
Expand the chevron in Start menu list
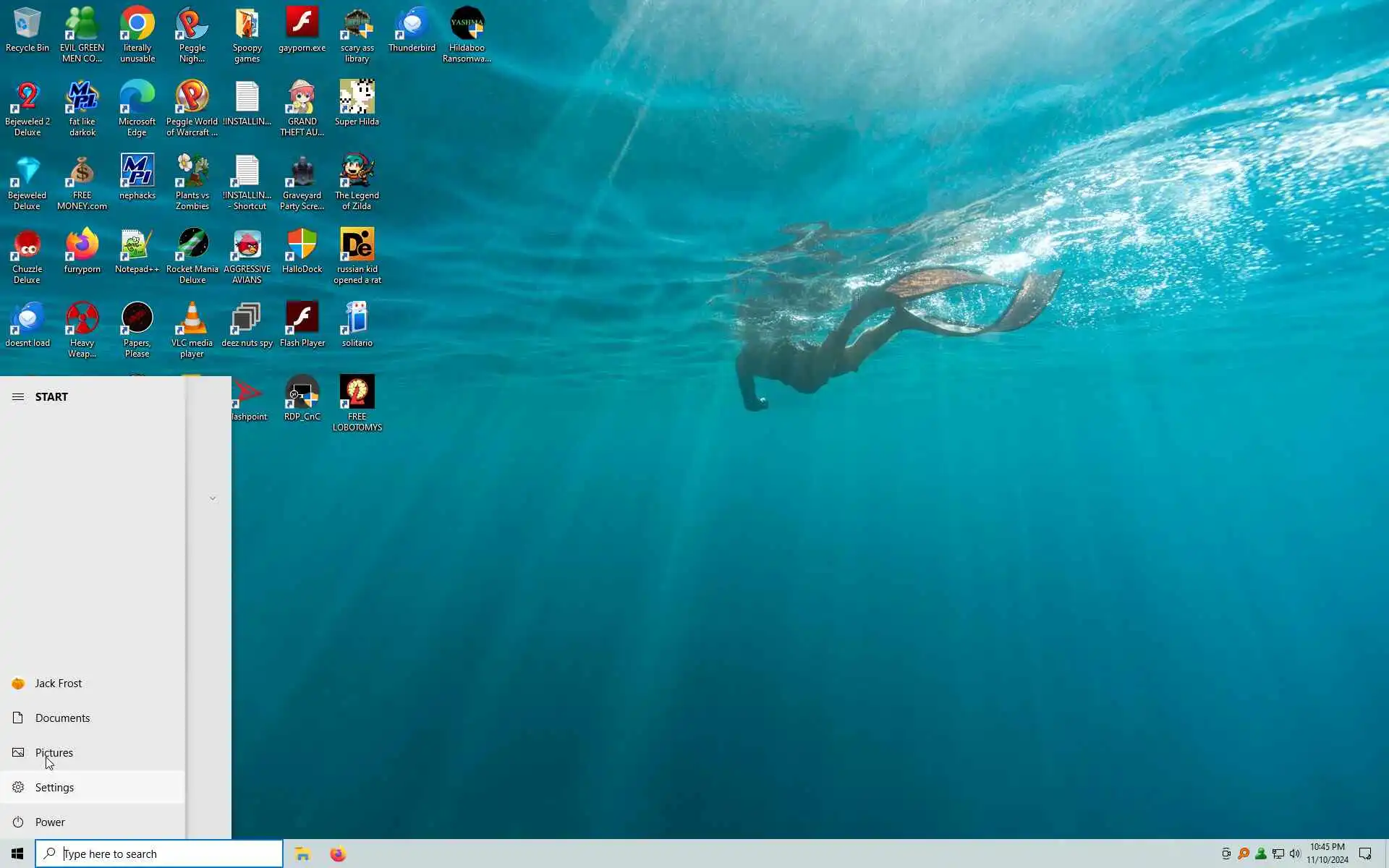click(213, 498)
